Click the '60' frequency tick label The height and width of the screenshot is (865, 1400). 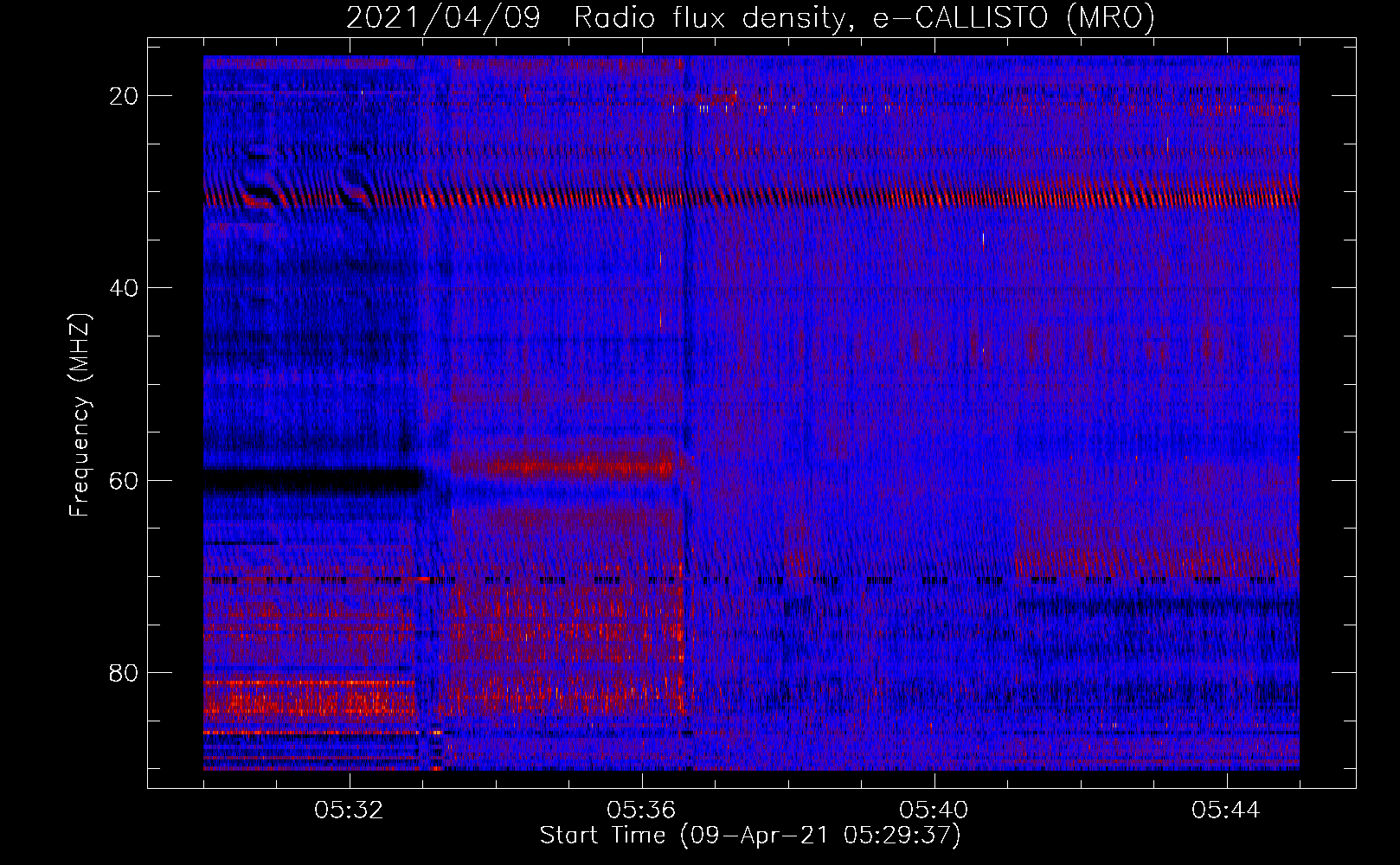[x=124, y=480]
